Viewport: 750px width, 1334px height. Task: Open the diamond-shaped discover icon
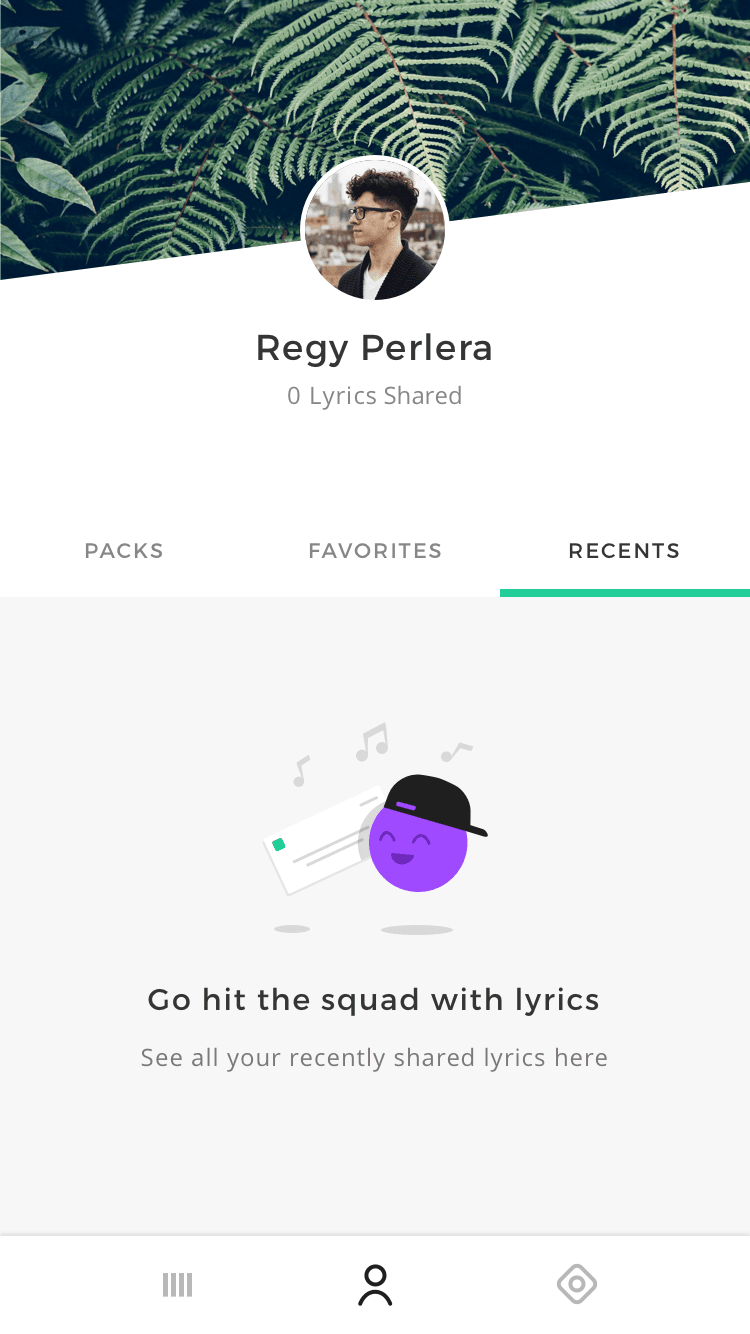coord(577,1284)
